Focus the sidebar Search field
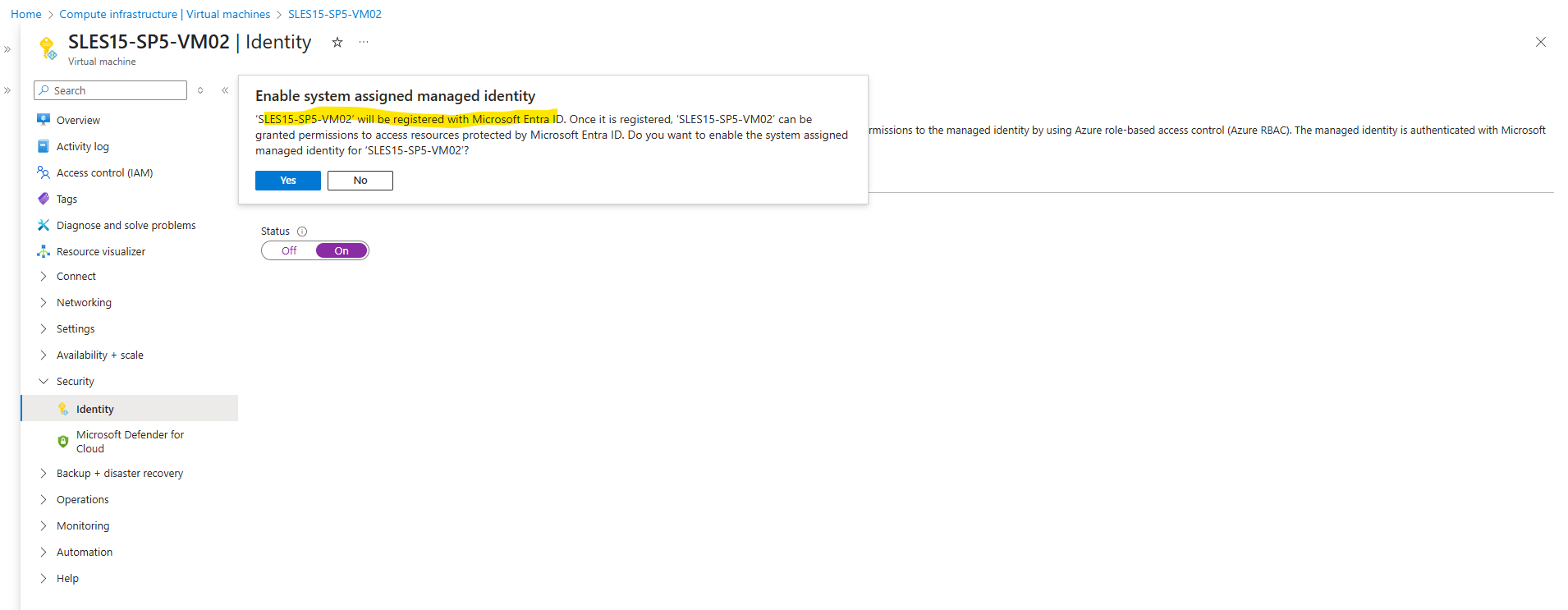Viewport: 1568px width, 610px height. (111, 90)
